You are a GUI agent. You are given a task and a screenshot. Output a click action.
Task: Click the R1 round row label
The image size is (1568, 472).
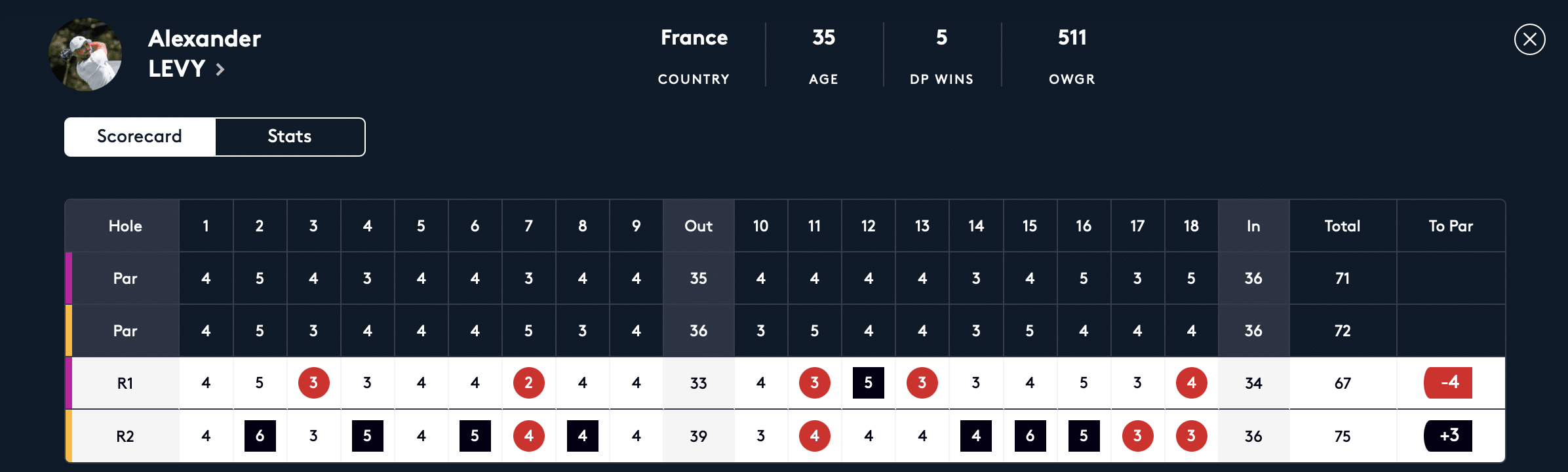[x=125, y=383]
